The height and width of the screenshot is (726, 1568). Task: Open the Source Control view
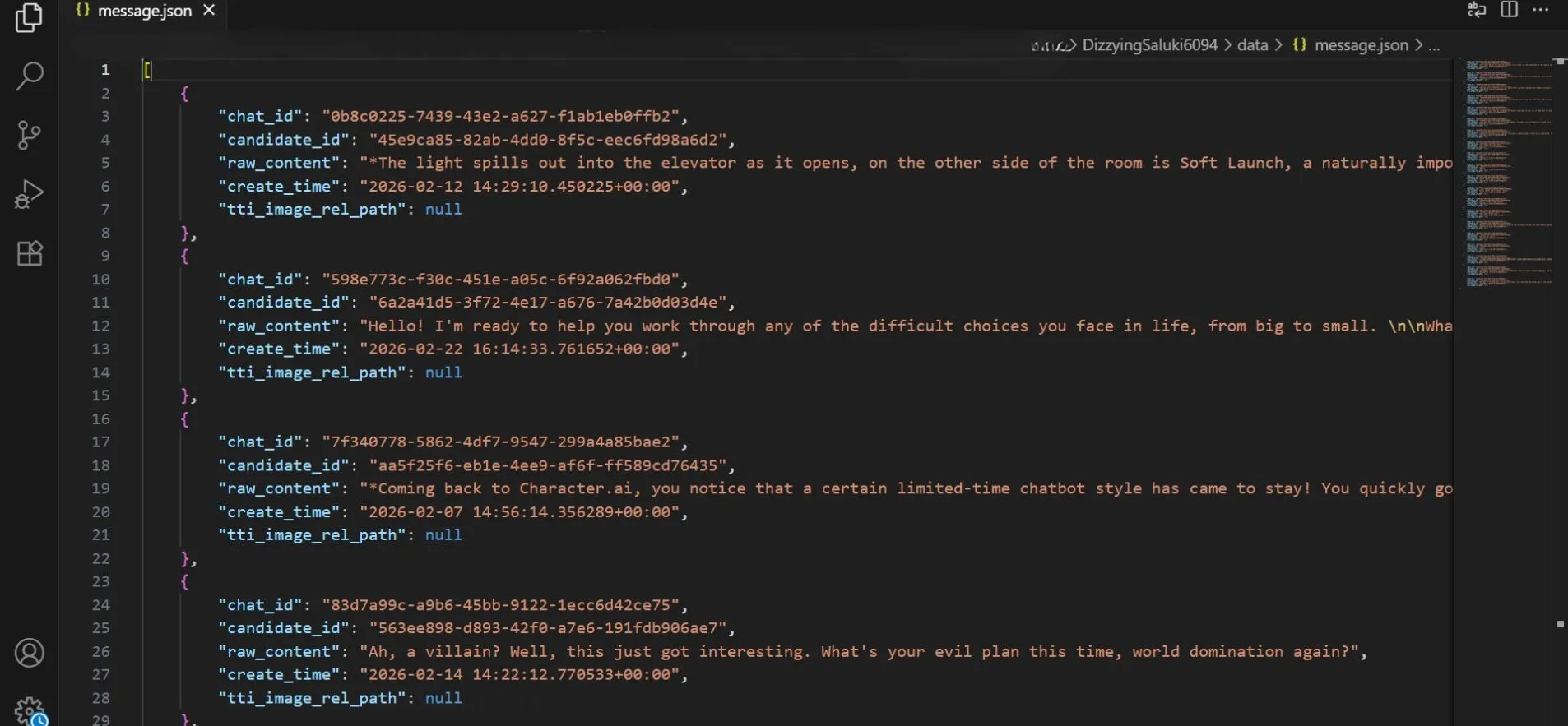click(29, 135)
